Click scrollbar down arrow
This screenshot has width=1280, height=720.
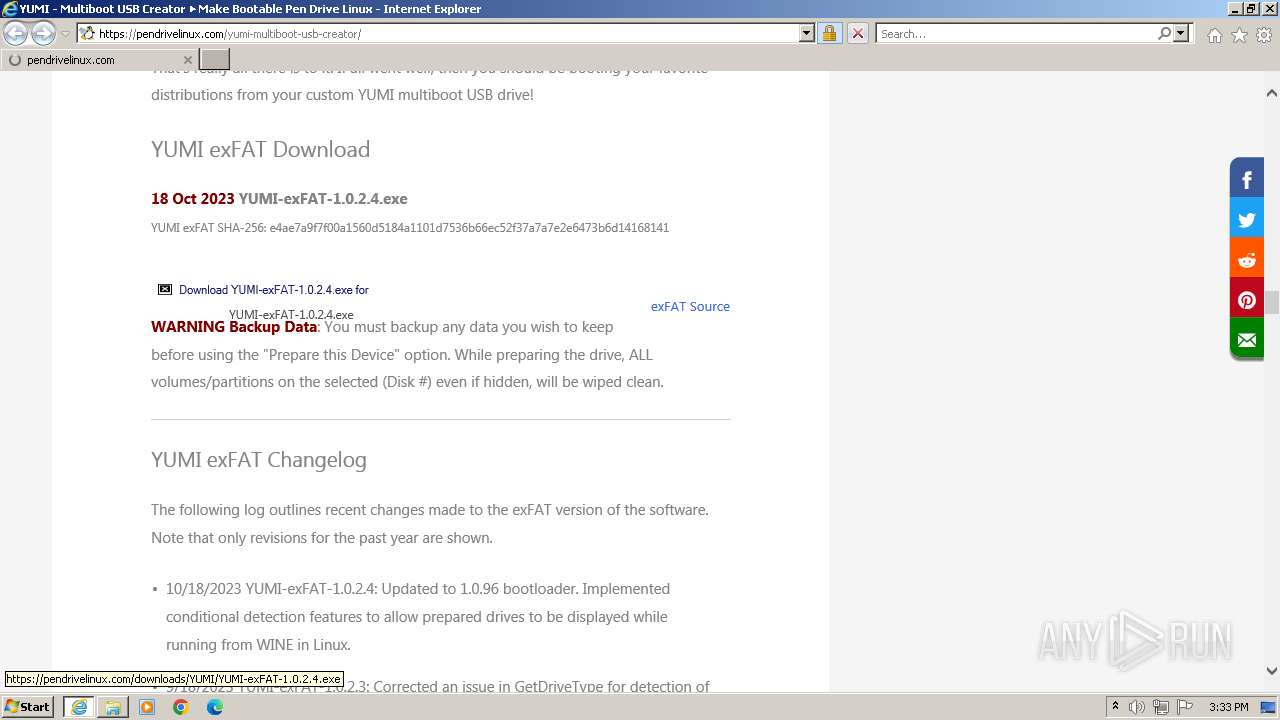click(1271, 671)
